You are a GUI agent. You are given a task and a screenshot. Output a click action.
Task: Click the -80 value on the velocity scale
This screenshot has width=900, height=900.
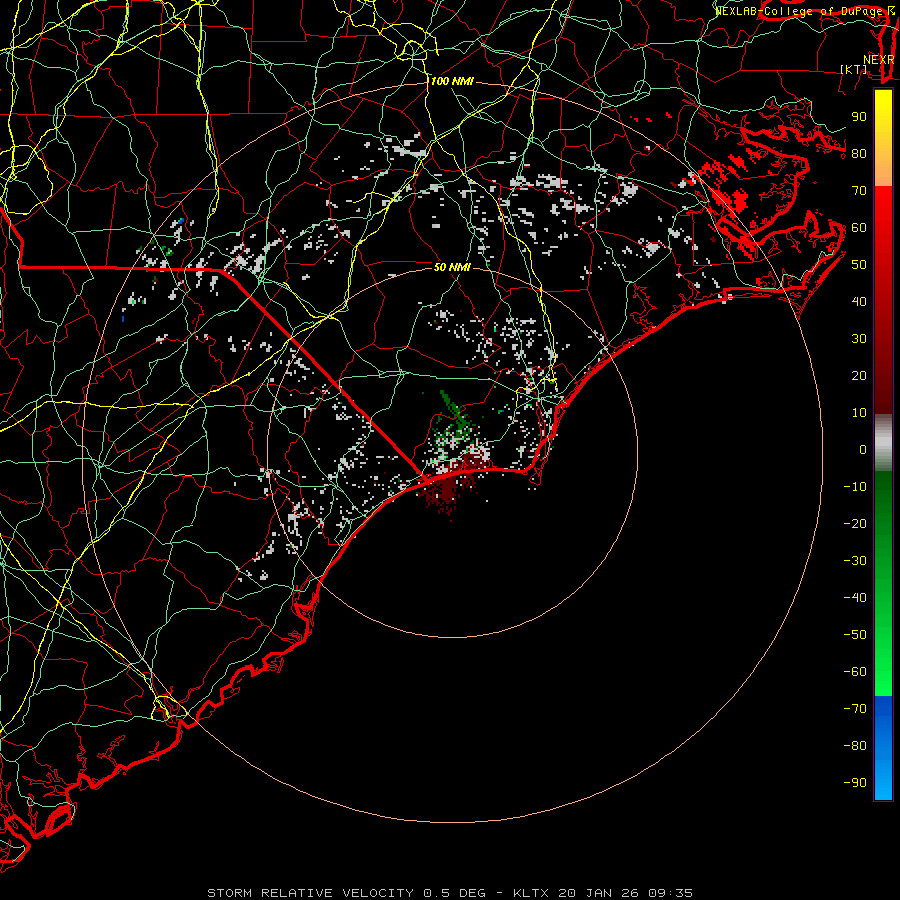[855, 746]
